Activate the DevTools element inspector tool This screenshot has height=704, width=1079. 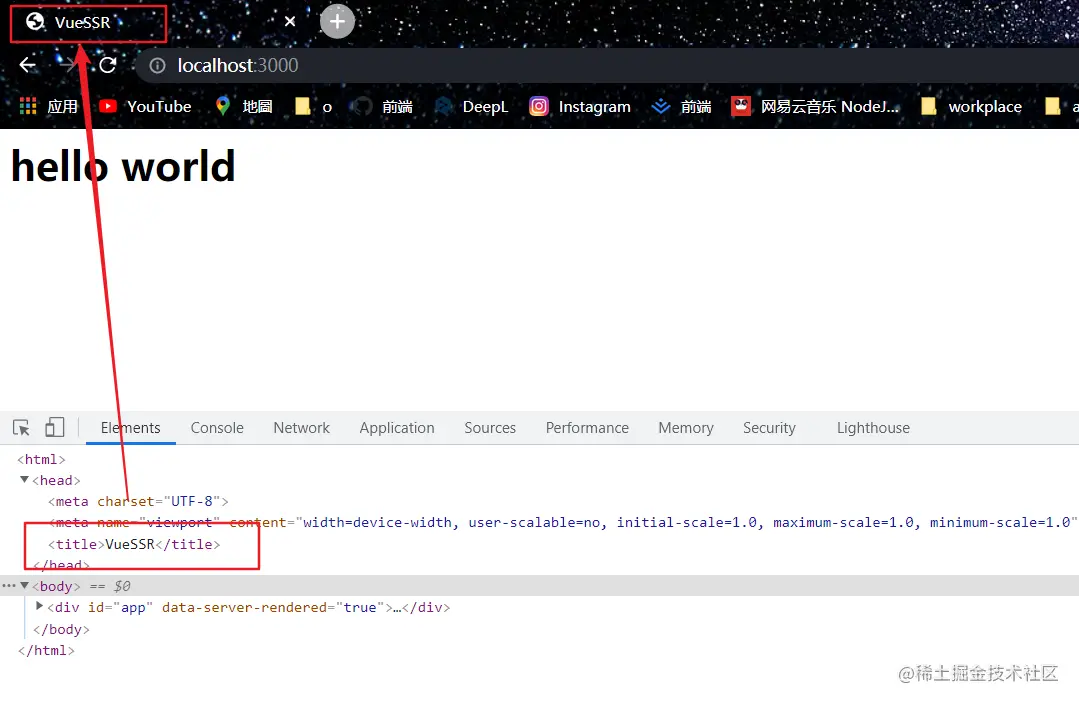(21, 427)
